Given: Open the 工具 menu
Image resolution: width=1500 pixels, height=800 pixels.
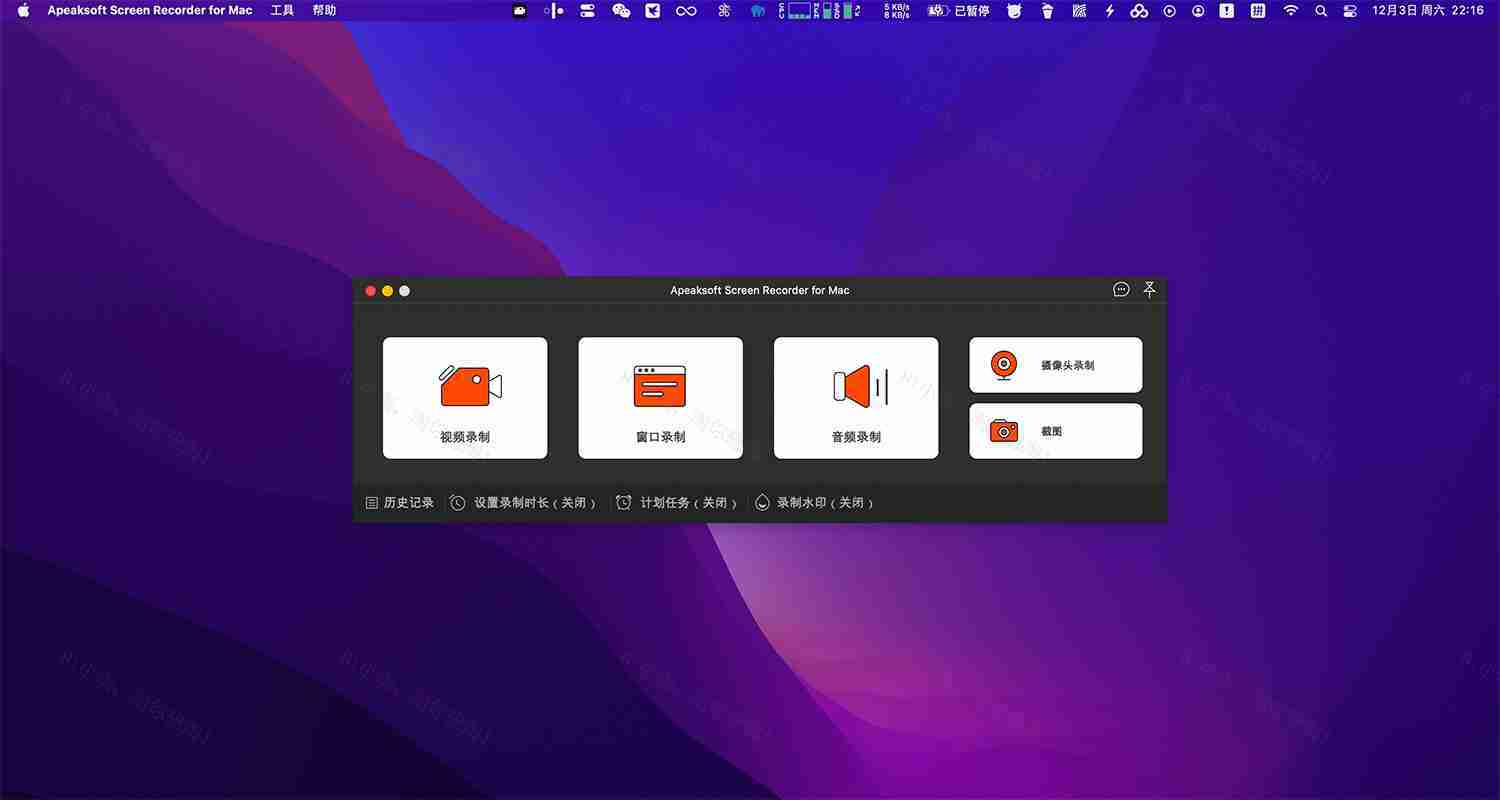Looking at the screenshot, I should [280, 11].
